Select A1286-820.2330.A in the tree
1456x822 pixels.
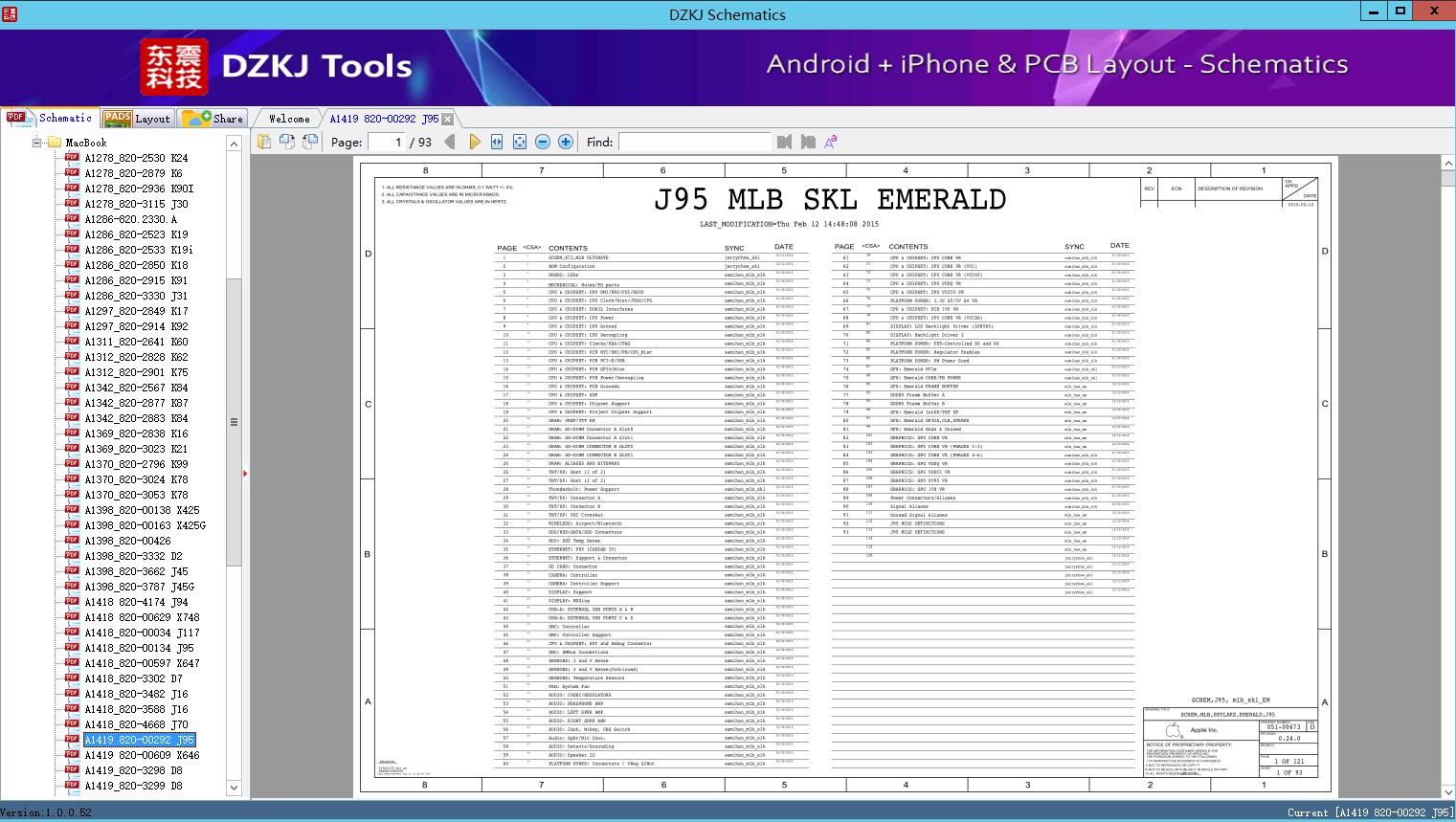[130, 219]
